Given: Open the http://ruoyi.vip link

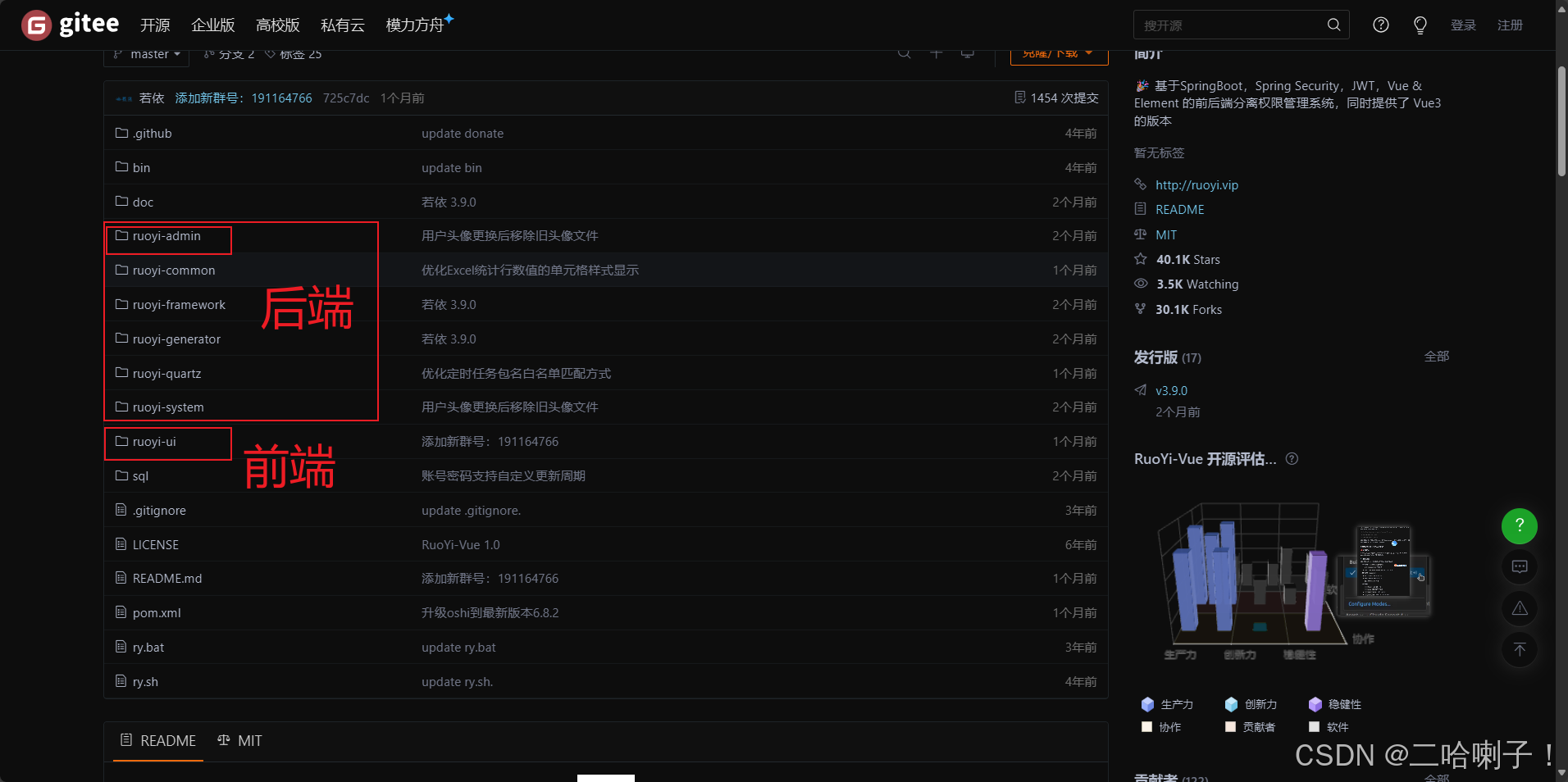Looking at the screenshot, I should point(1197,185).
